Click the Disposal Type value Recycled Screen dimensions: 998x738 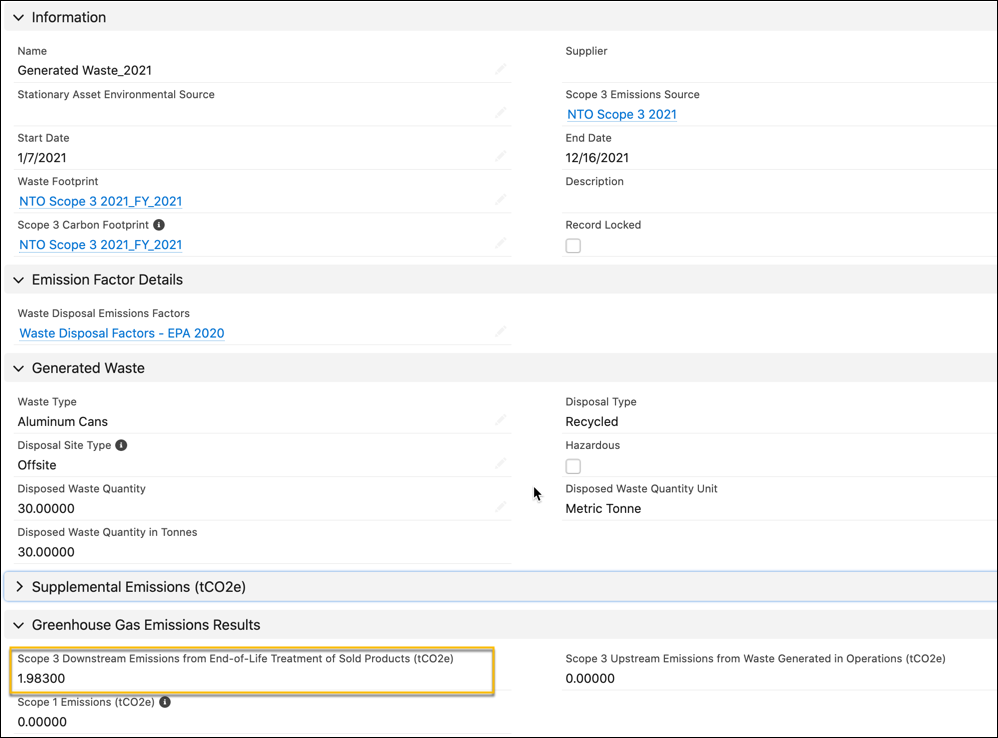[592, 422]
